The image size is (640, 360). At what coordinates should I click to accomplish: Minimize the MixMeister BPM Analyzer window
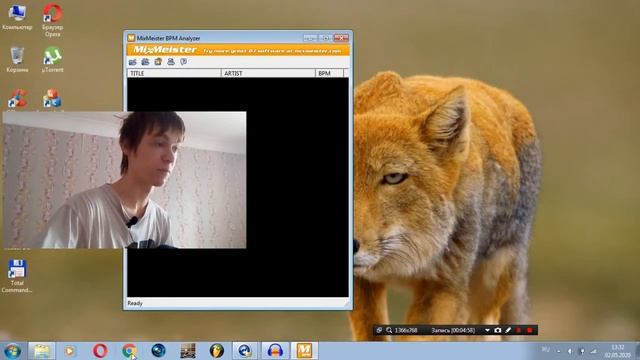(x=310, y=38)
